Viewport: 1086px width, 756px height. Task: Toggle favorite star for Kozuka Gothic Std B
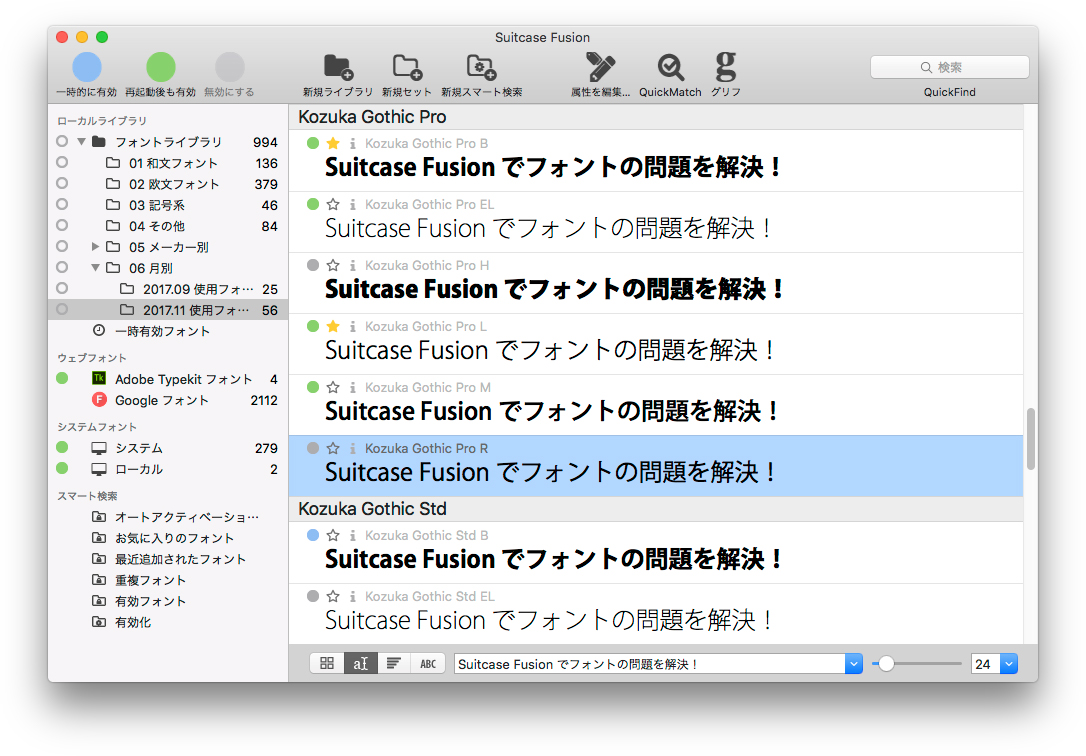tap(333, 535)
